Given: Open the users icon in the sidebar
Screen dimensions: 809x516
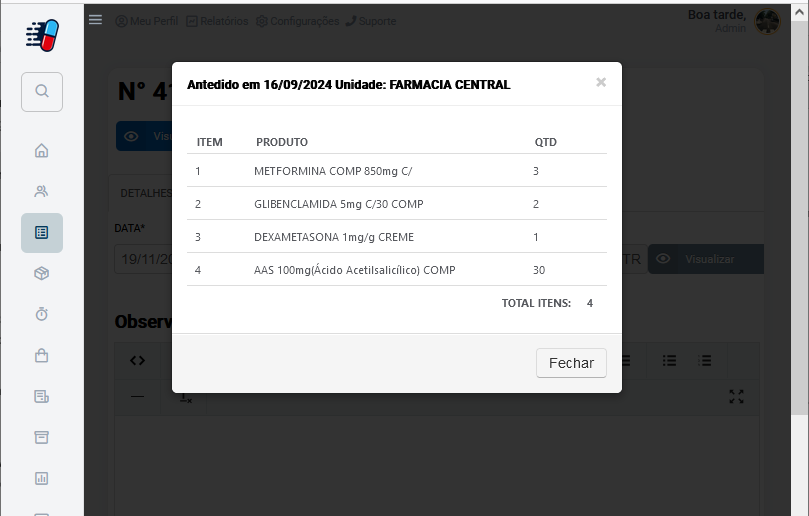Looking at the screenshot, I should 42,191.
